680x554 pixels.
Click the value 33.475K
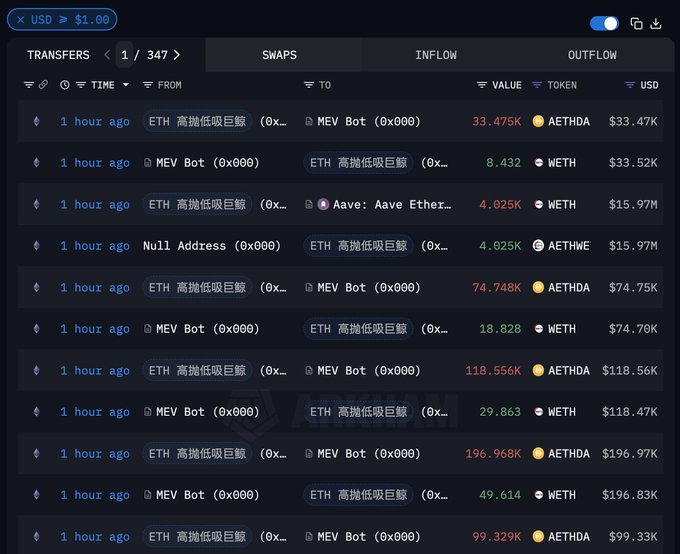pyautogui.click(x=497, y=121)
